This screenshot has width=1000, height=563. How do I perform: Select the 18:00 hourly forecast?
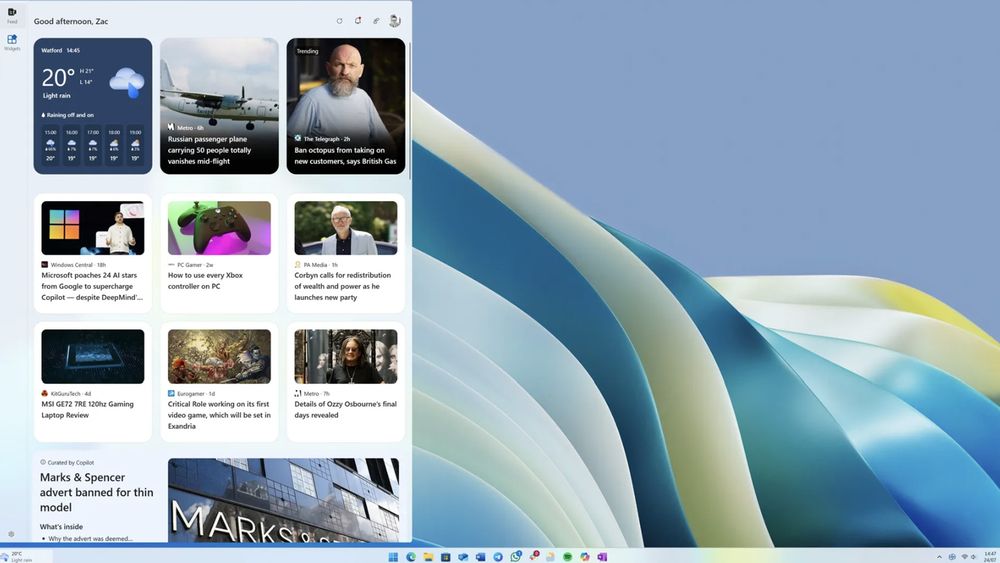[x=114, y=145]
